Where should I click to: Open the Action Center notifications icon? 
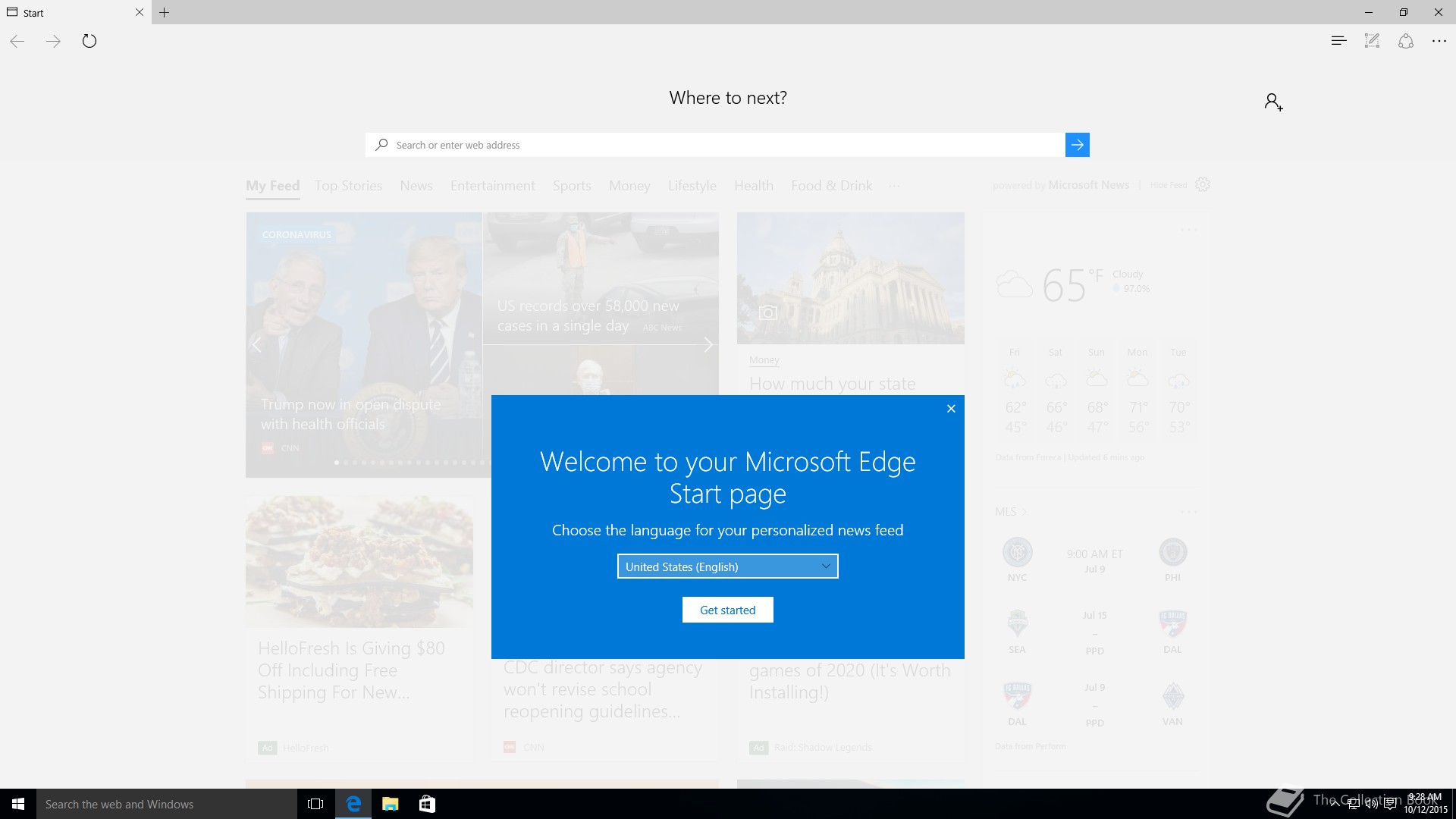pyautogui.click(x=1390, y=804)
